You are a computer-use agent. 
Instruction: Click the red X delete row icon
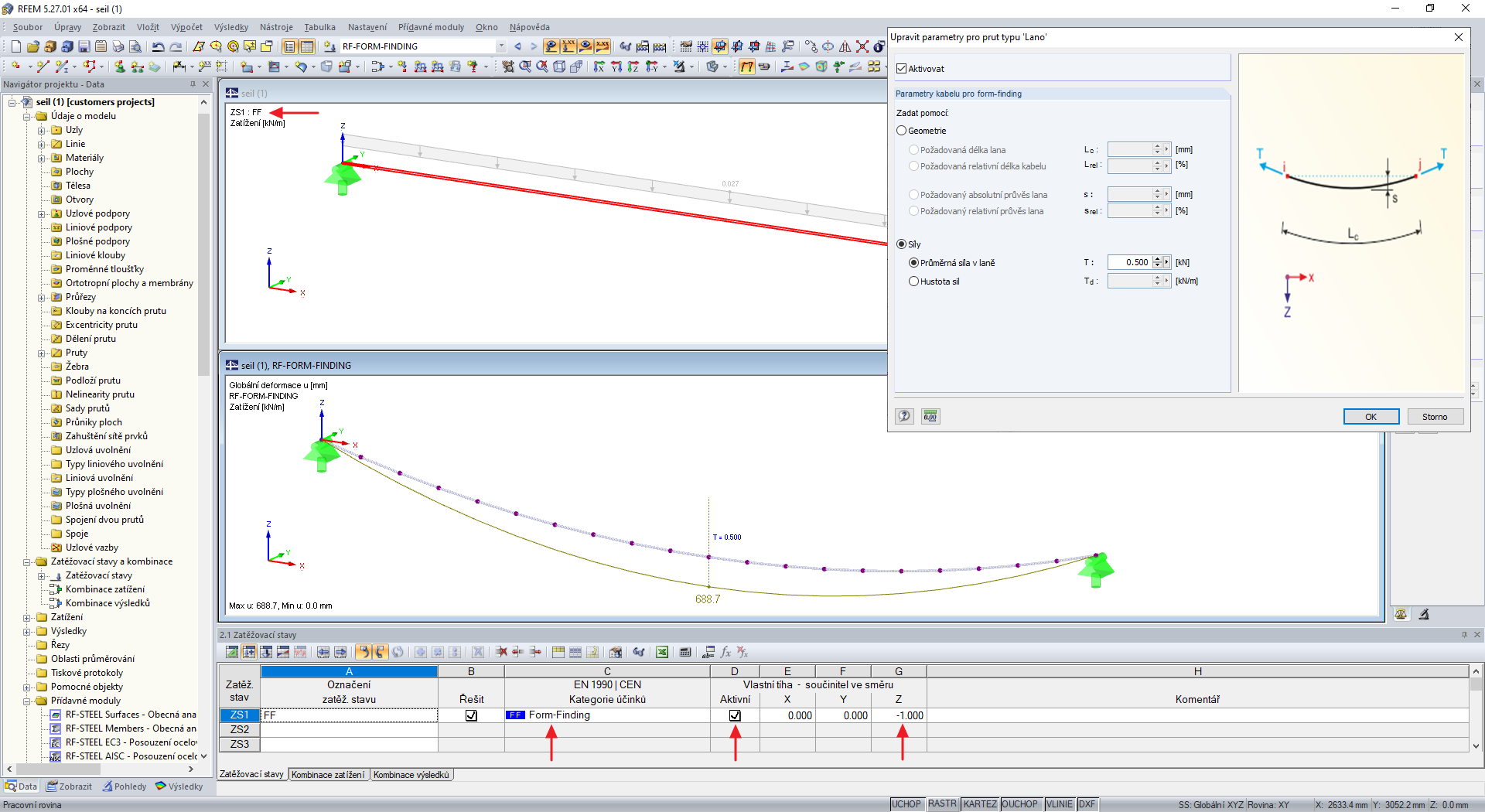click(501, 652)
